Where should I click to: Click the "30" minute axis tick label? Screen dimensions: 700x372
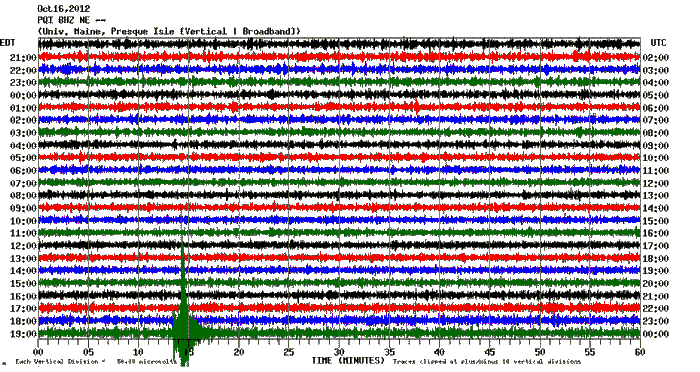[339, 352]
